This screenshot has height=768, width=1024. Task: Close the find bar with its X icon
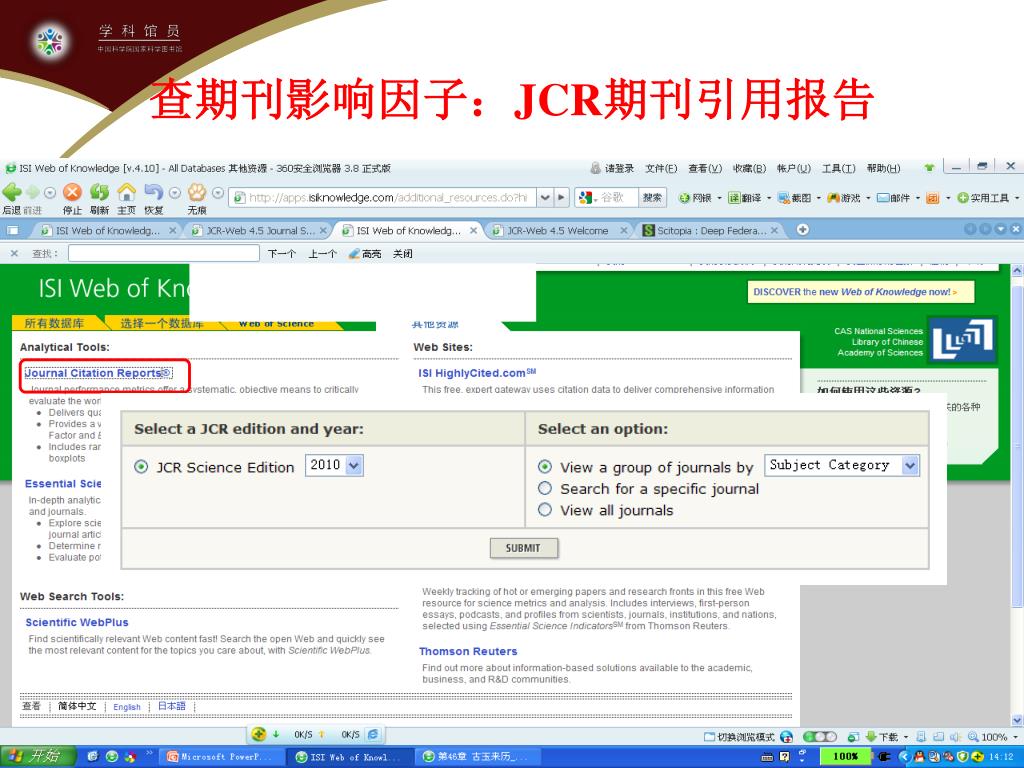point(14,253)
